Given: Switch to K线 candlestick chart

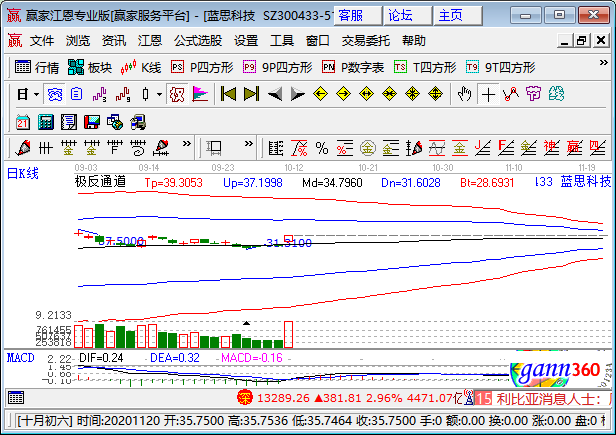Looking at the screenshot, I should (141, 68).
